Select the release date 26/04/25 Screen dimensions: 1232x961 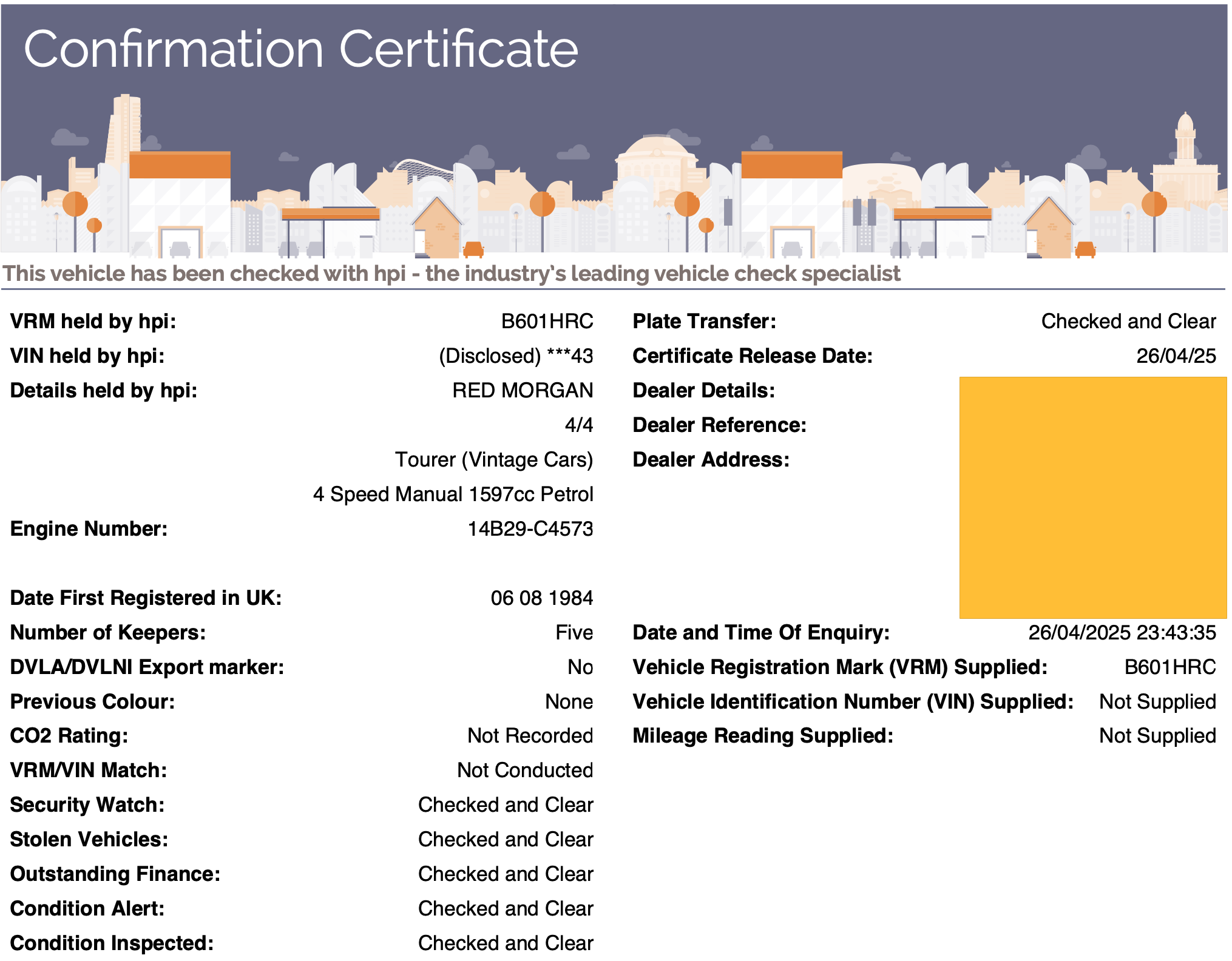pyautogui.click(x=1176, y=356)
